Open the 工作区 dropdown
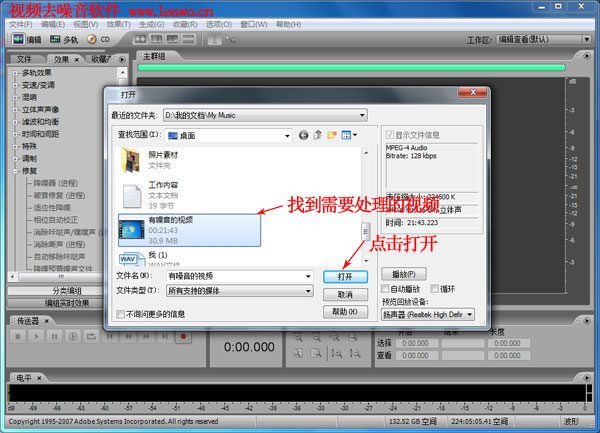 point(587,39)
